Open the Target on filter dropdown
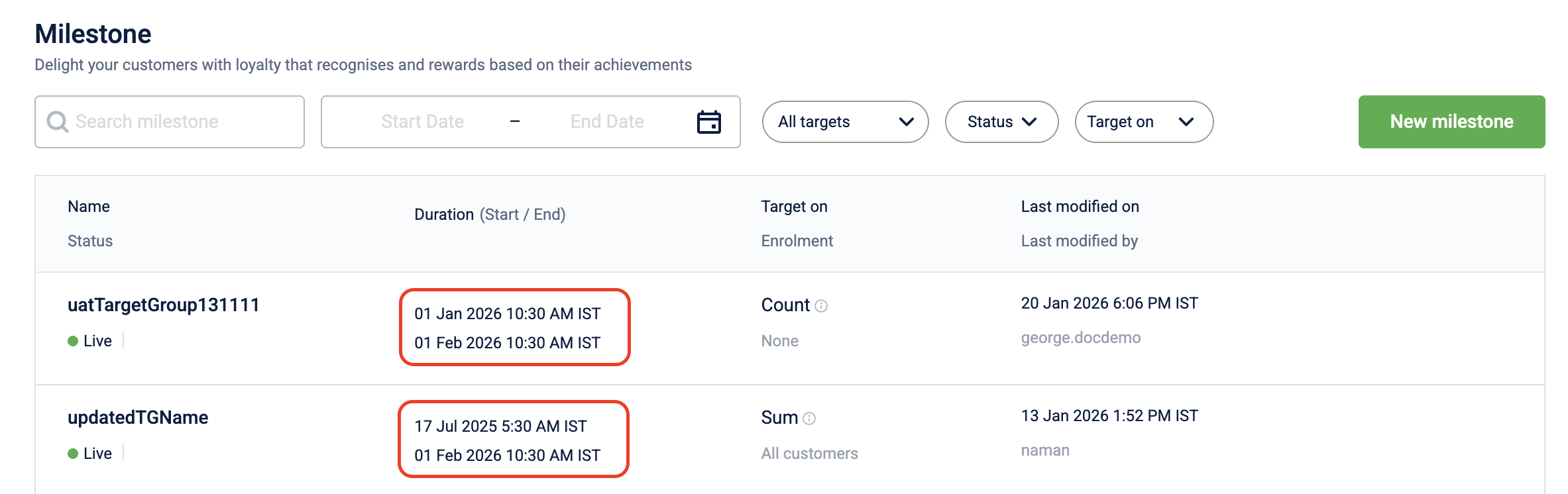Image resolution: width=1568 pixels, height=494 pixels. [x=1144, y=122]
